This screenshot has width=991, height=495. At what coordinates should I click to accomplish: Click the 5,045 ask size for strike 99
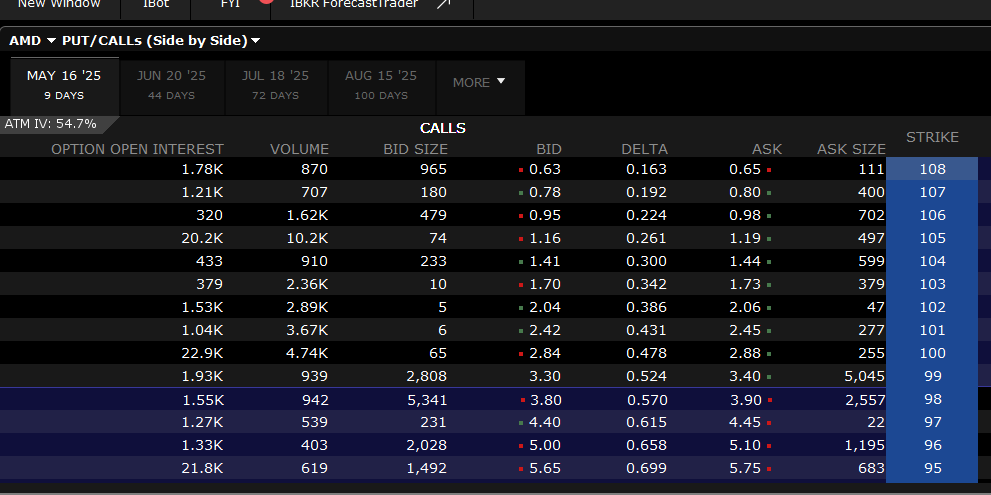[x=865, y=376]
